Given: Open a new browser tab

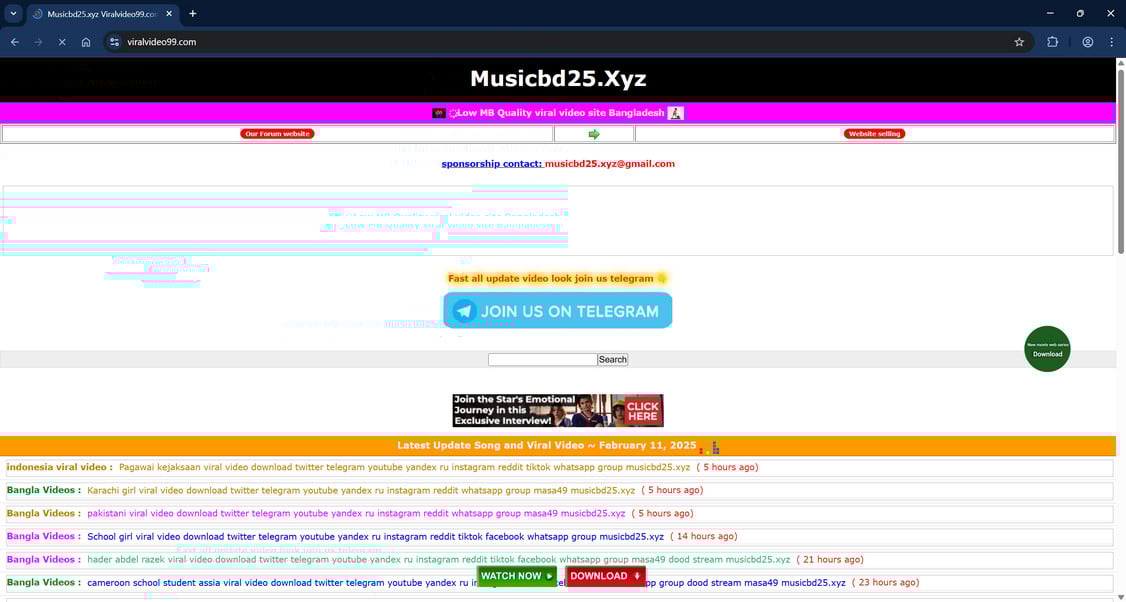Looking at the screenshot, I should pyautogui.click(x=192, y=14).
